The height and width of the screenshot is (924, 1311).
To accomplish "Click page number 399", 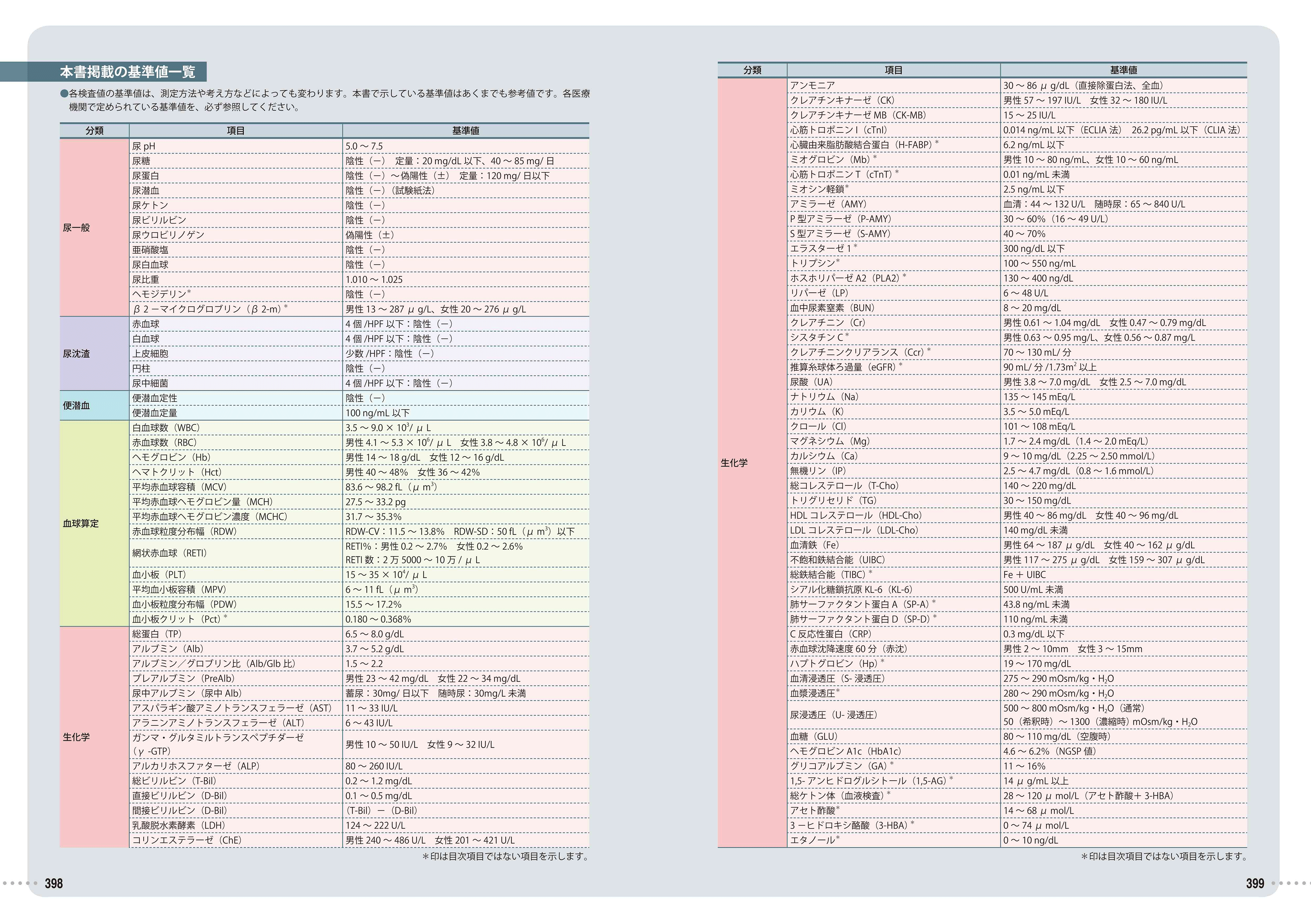I will [x=1255, y=883].
